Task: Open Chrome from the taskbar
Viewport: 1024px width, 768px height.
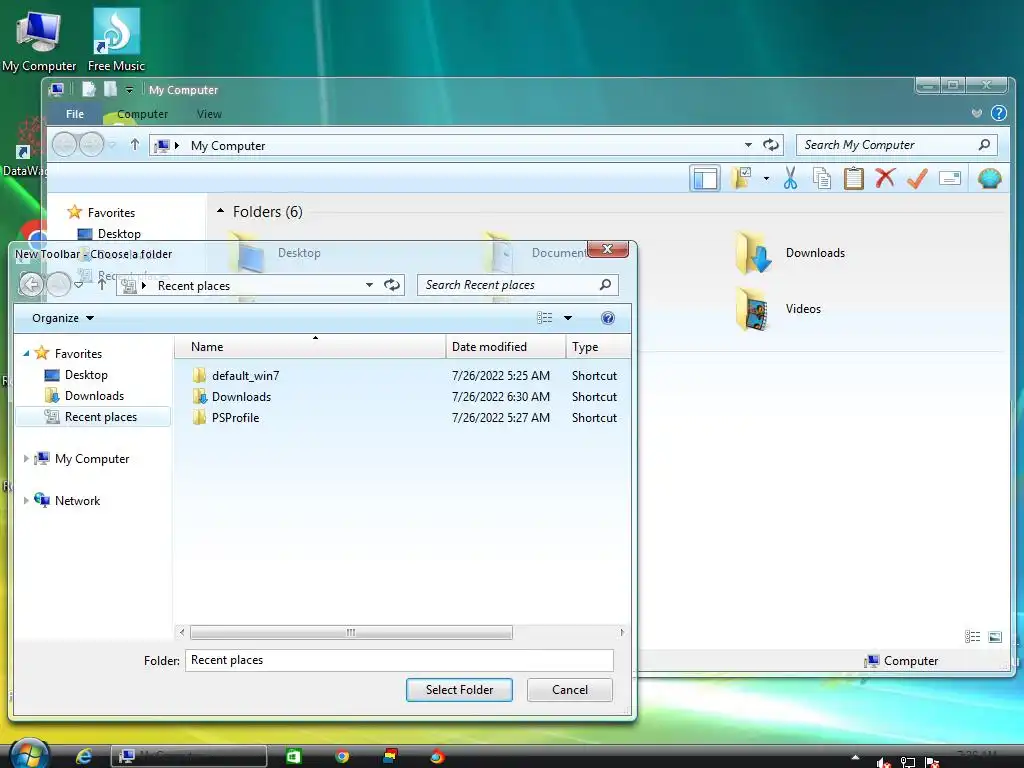Action: (x=342, y=756)
